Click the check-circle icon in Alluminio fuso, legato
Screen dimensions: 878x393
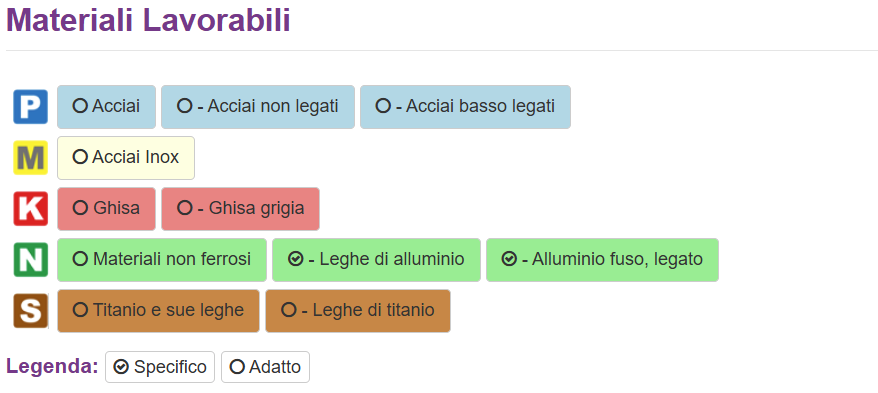point(509,259)
